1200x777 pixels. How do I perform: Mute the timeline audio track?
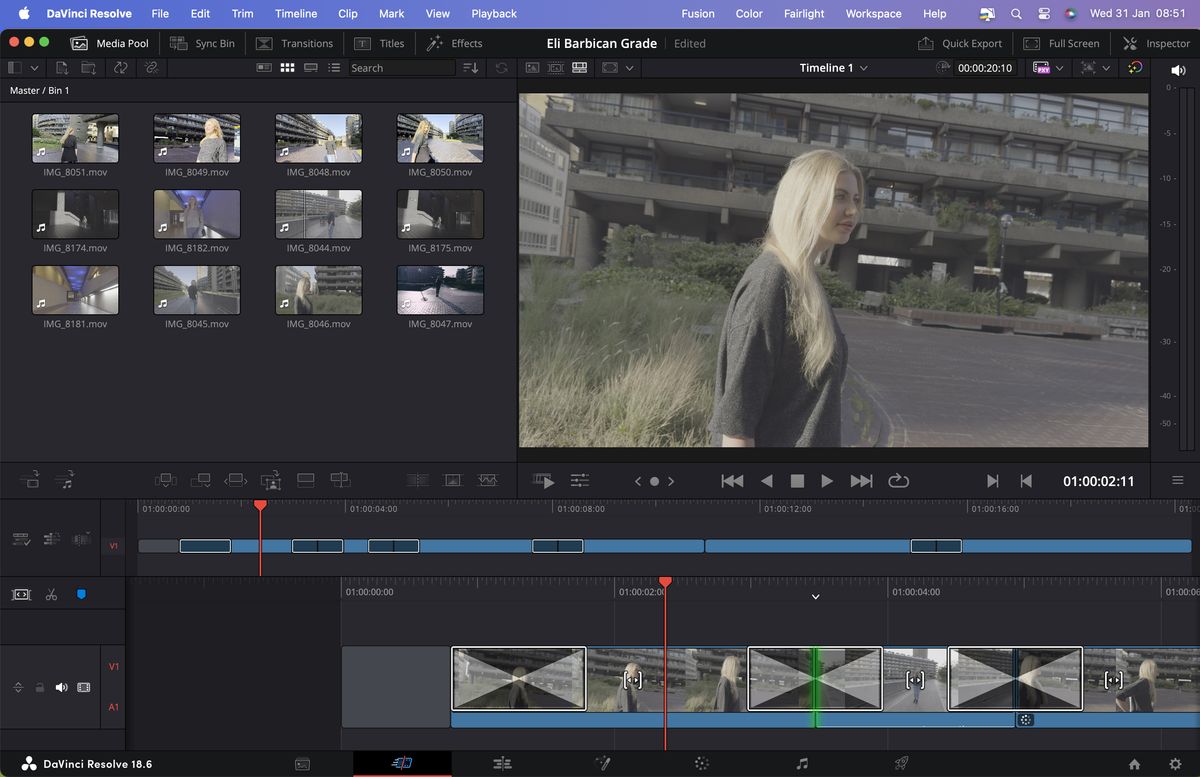click(62, 687)
